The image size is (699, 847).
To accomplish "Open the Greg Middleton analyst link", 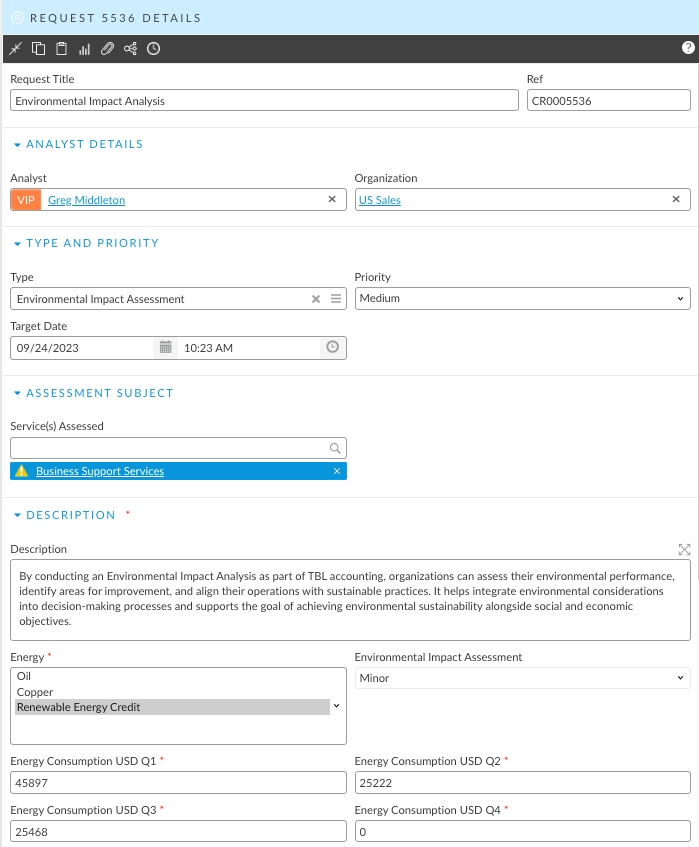I will pos(86,200).
